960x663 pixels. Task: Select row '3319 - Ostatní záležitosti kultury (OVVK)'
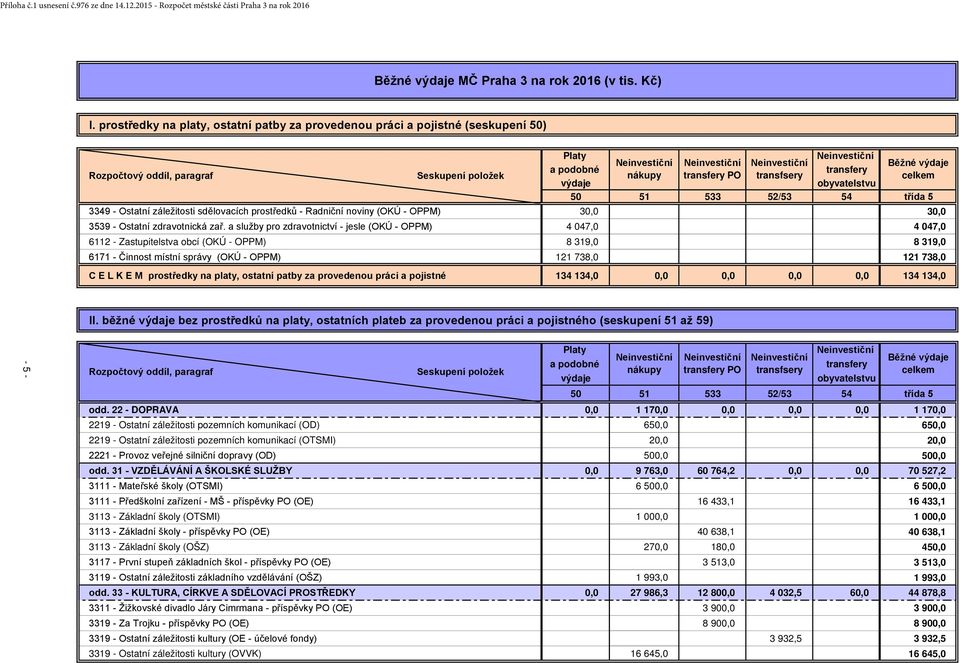pyautogui.click(x=517, y=654)
